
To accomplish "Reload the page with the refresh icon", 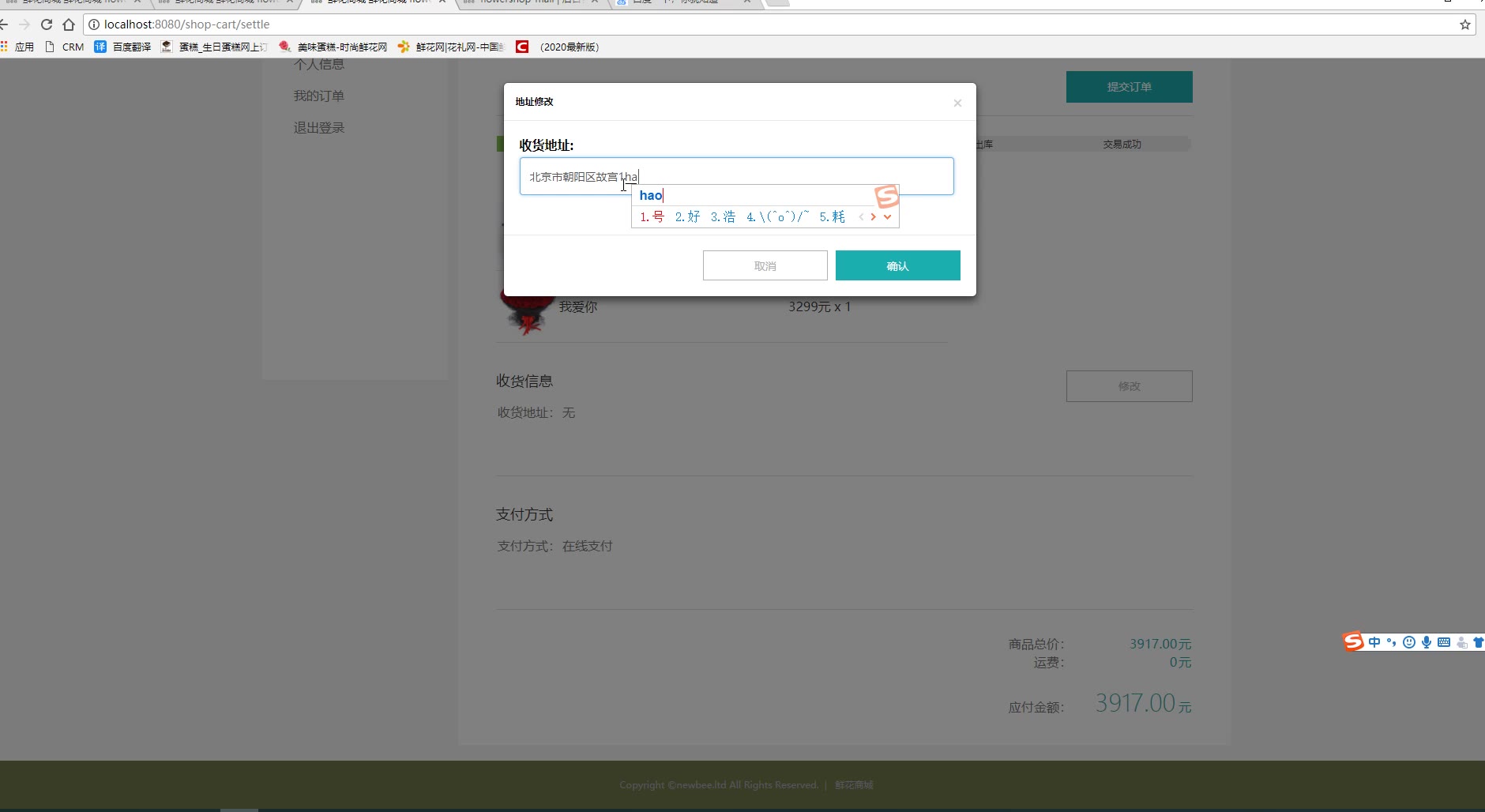I will tap(47, 24).
